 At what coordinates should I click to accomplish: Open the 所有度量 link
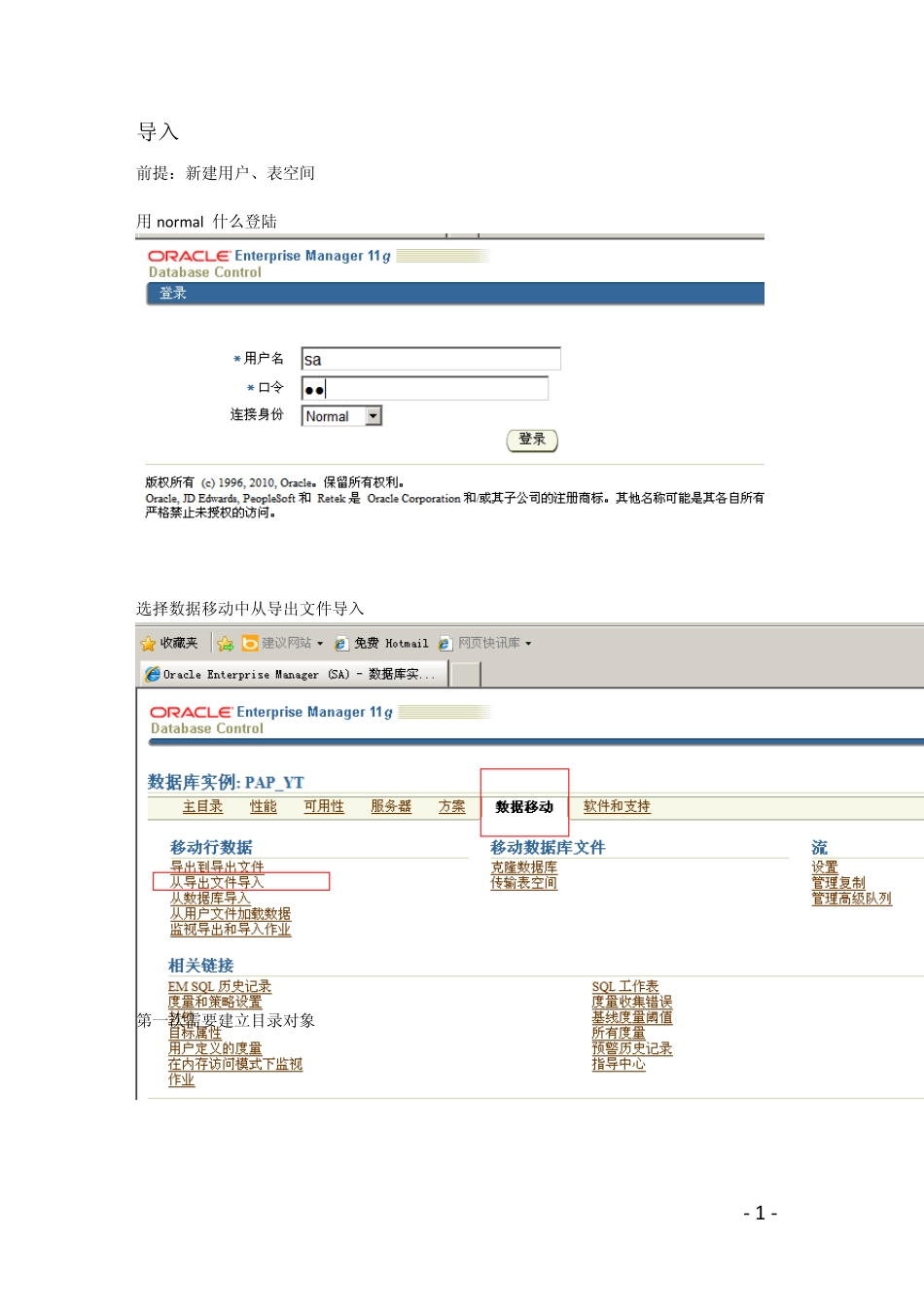619,1033
